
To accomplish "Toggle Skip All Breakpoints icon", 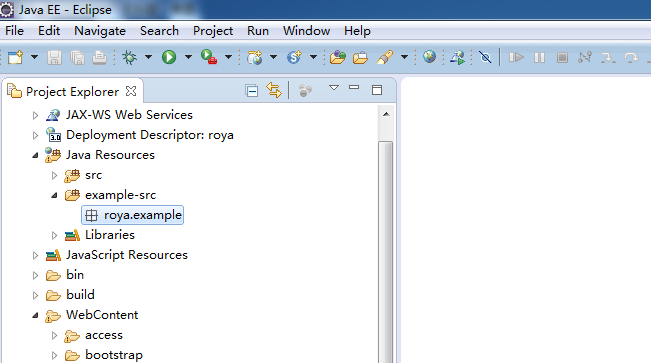I will [x=485, y=57].
